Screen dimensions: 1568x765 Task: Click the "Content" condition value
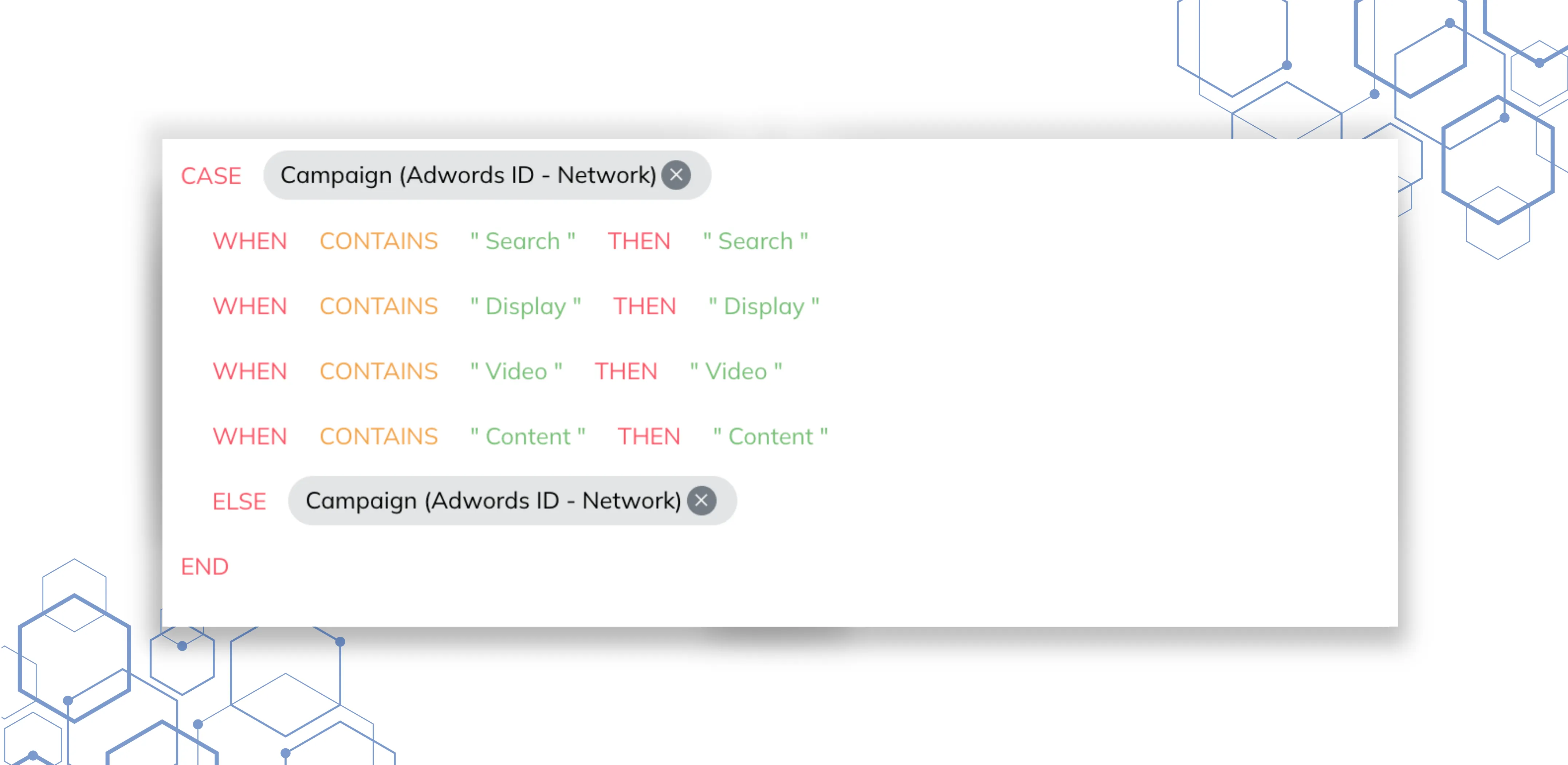pyautogui.click(x=527, y=436)
